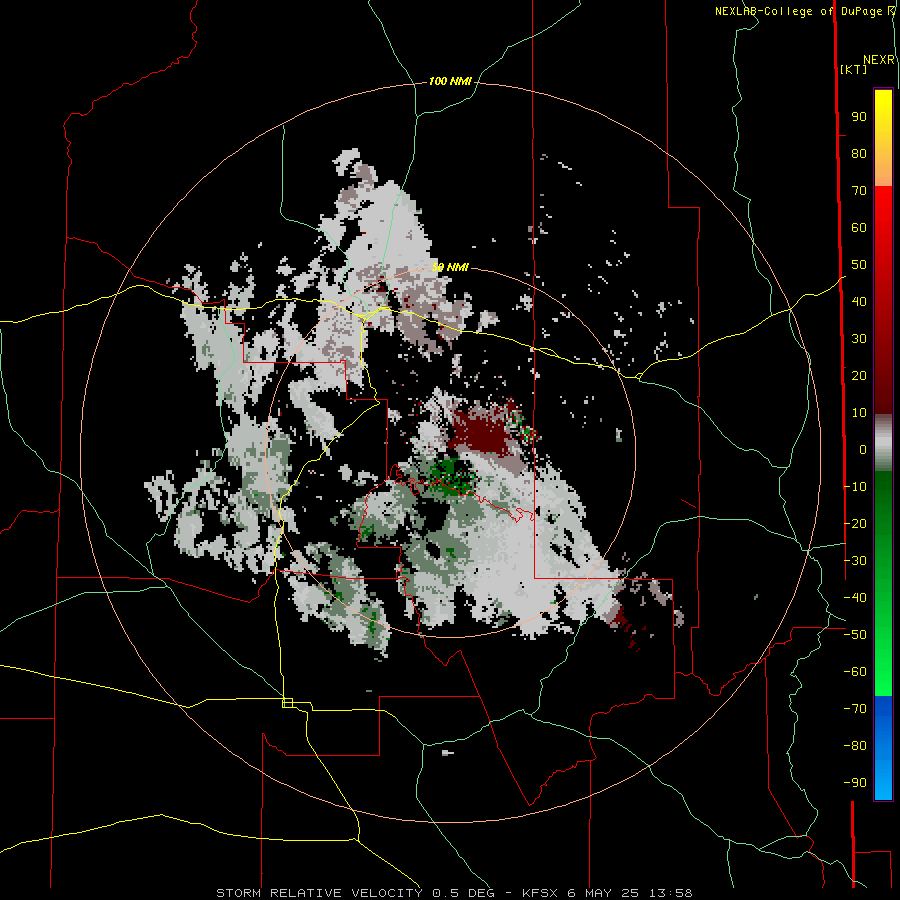Click the 50 value on velocity scale
Viewport: 900px width, 900px height.
click(859, 265)
